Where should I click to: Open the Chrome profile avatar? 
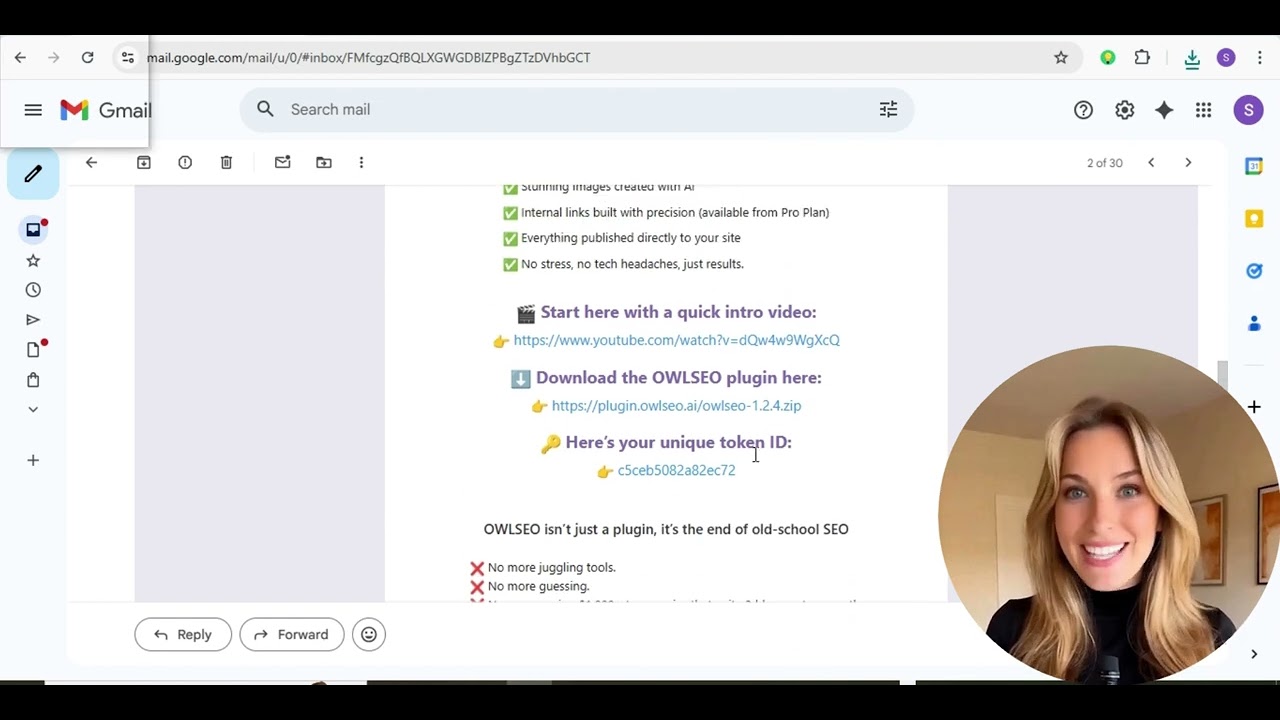pos(1226,58)
